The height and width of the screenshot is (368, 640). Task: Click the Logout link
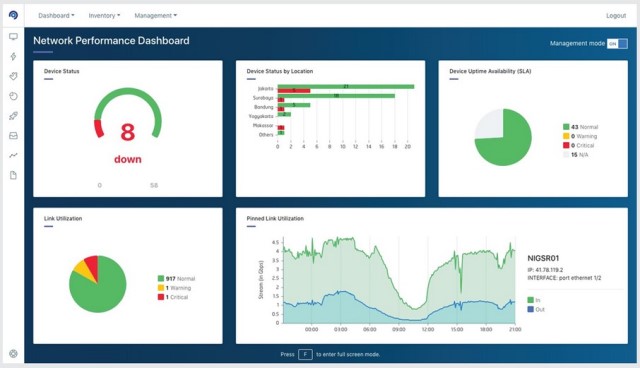tap(616, 16)
